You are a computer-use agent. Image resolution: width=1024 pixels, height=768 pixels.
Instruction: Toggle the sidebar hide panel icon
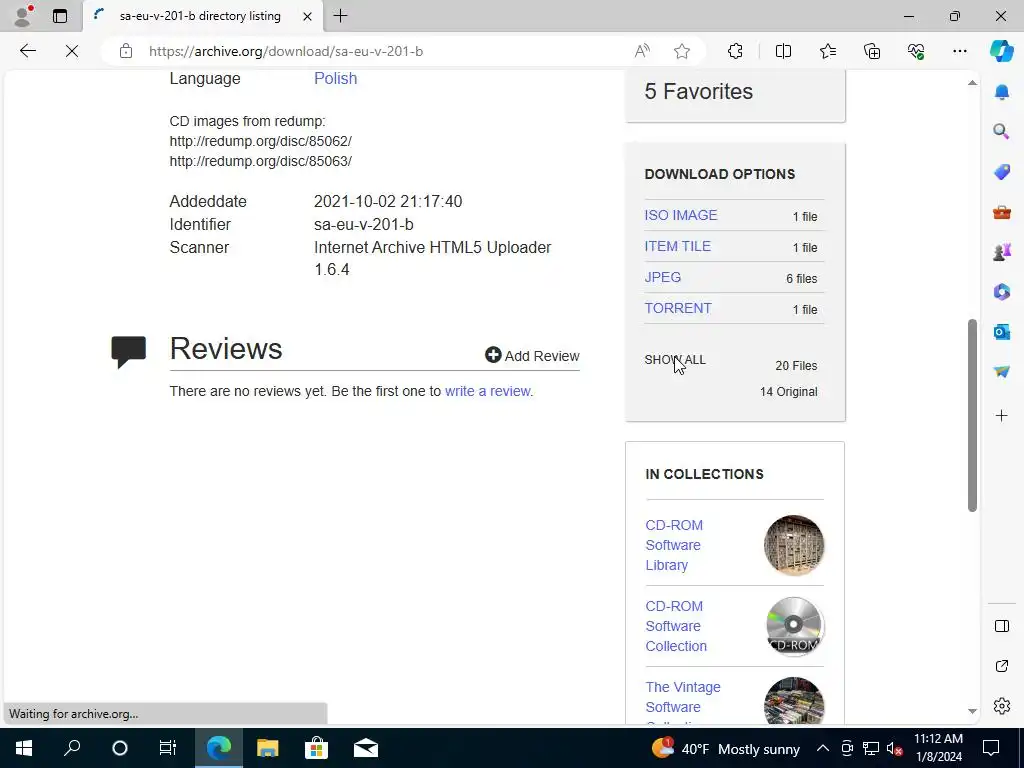click(1002, 626)
